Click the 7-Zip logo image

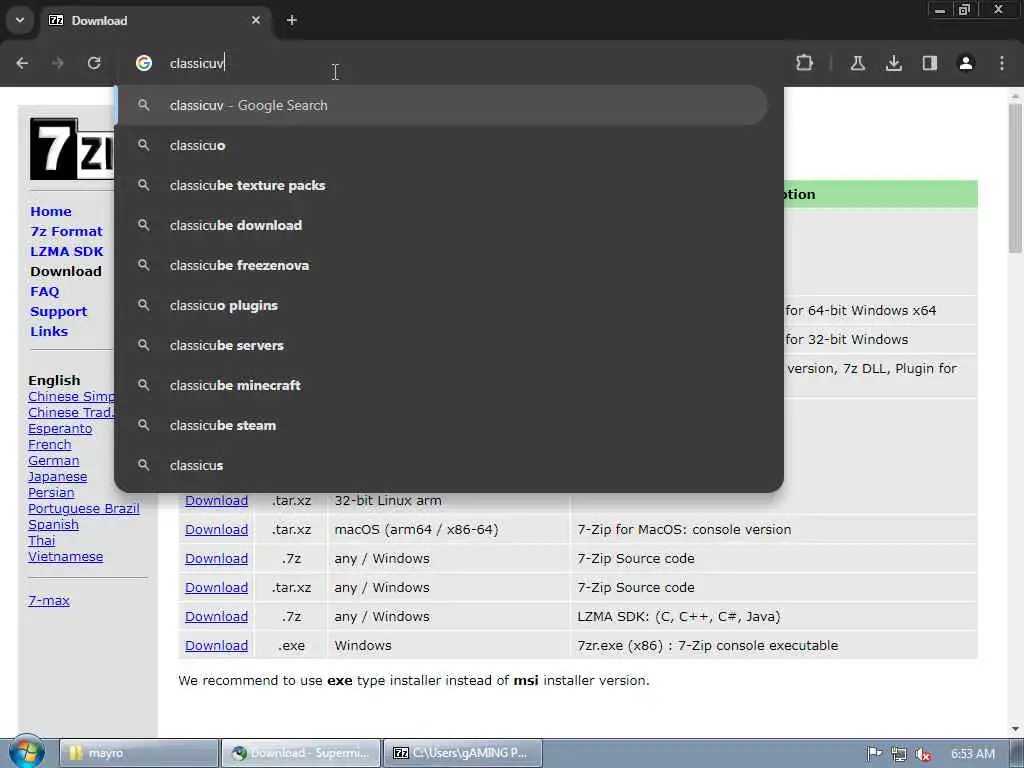pyautogui.click(x=72, y=149)
